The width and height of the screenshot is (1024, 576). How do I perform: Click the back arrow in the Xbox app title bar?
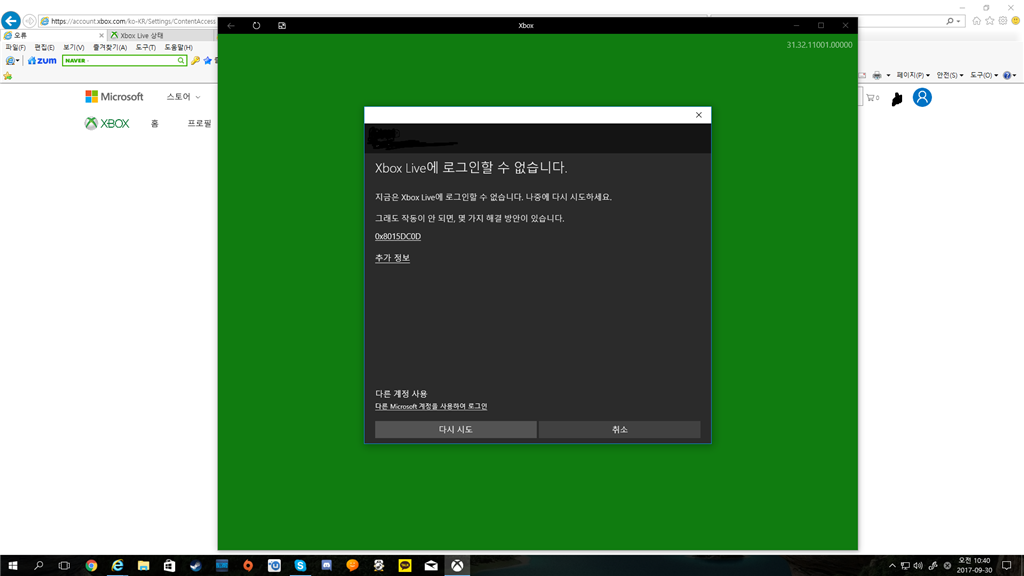pyautogui.click(x=231, y=25)
